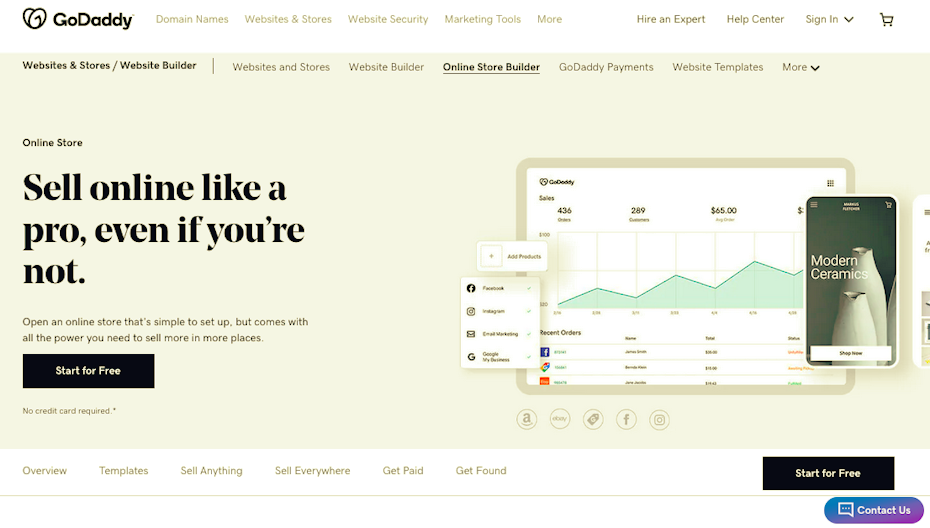
Task: Open the Domain Names menu
Action: 192,19
